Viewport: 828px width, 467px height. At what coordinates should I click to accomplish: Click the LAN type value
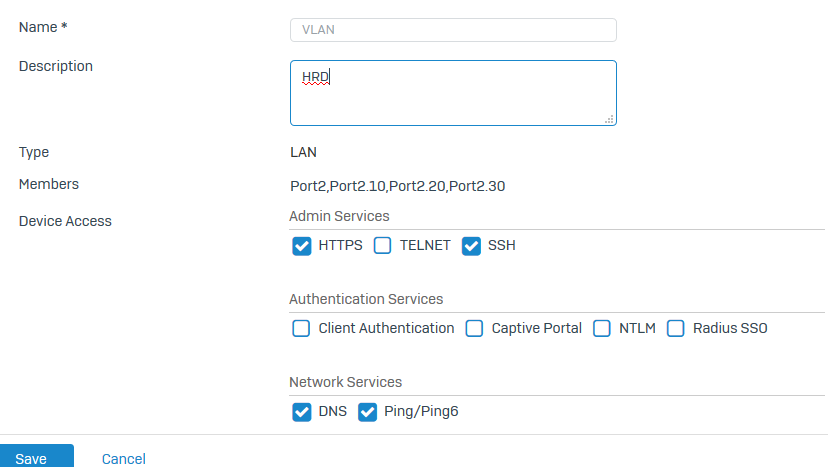pyautogui.click(x=303, y=153)
